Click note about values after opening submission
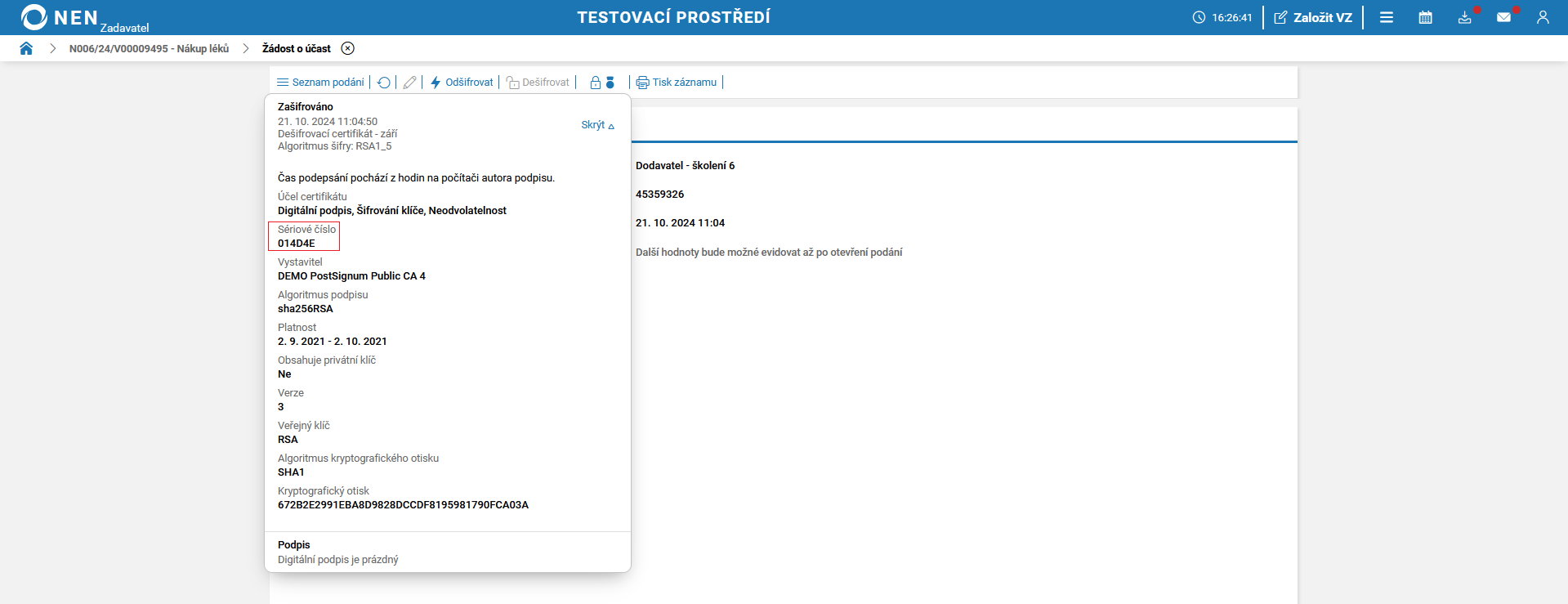 pos(769,253)
